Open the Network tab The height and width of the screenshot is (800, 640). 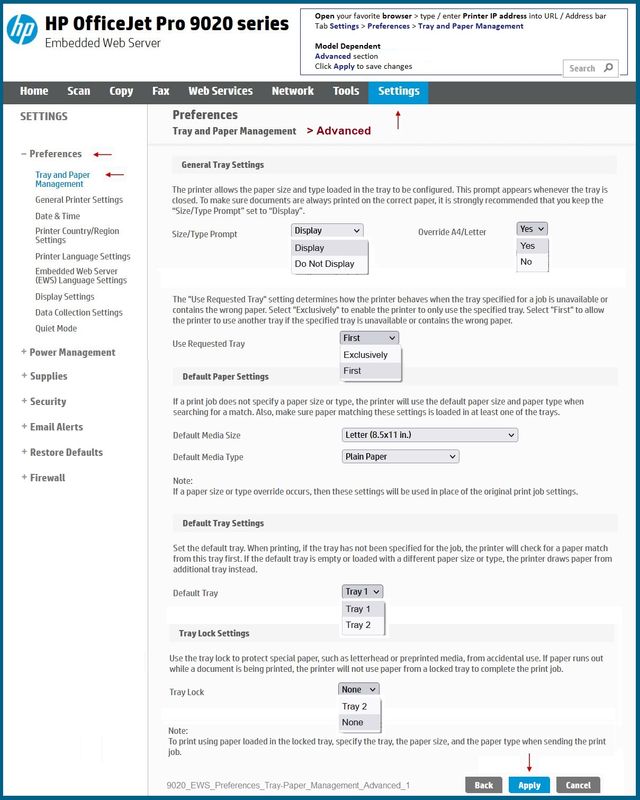[x=292, y=91]
